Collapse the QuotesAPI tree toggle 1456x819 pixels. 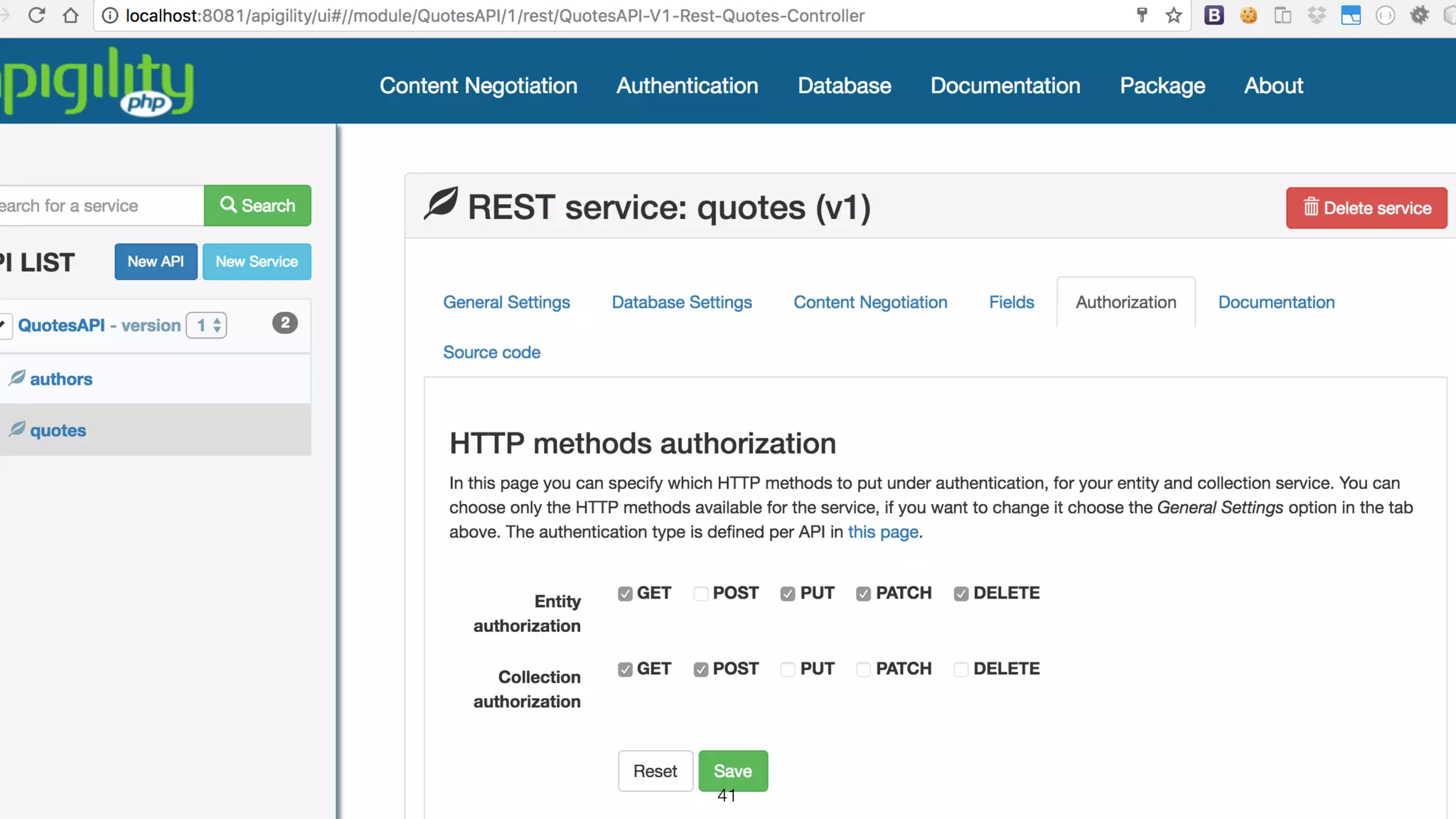click(x=4, y=326)
